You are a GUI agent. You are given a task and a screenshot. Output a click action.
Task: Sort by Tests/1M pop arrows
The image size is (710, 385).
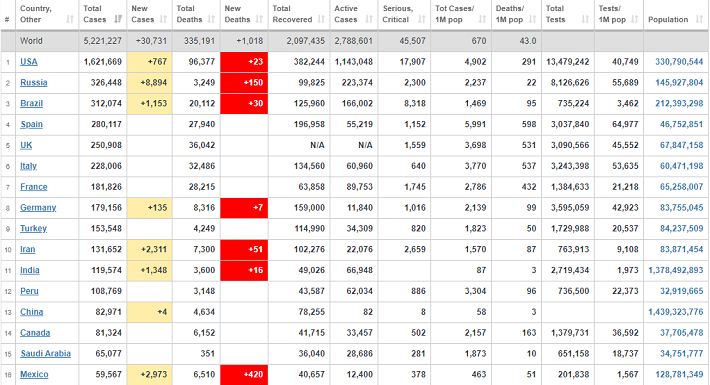(x=634, y=19)
